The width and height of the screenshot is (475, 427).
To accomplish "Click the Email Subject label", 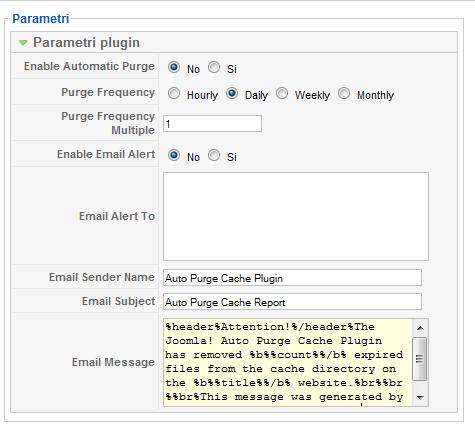I will coord(118,301).
